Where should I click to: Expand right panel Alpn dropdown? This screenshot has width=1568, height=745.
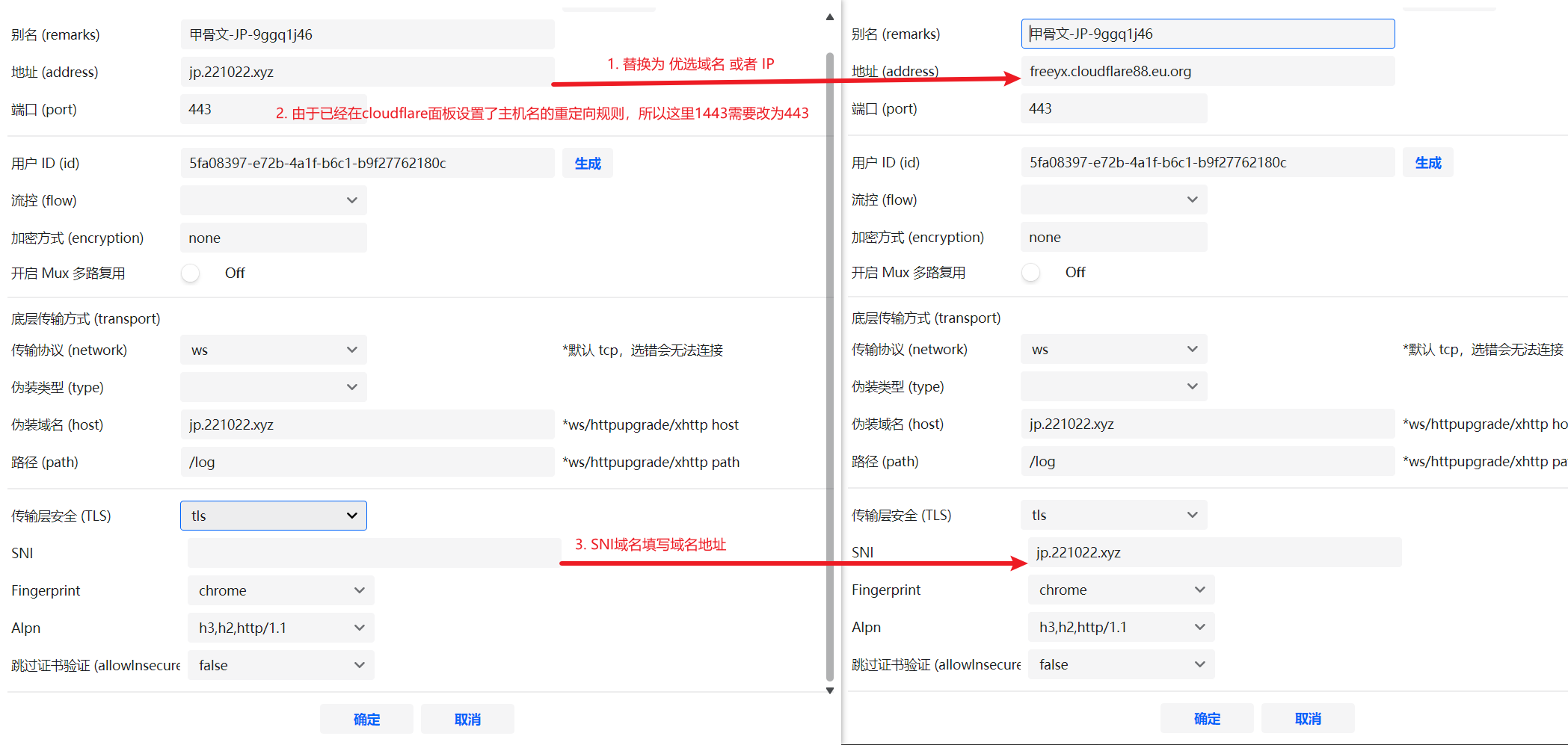[1120, 627]
